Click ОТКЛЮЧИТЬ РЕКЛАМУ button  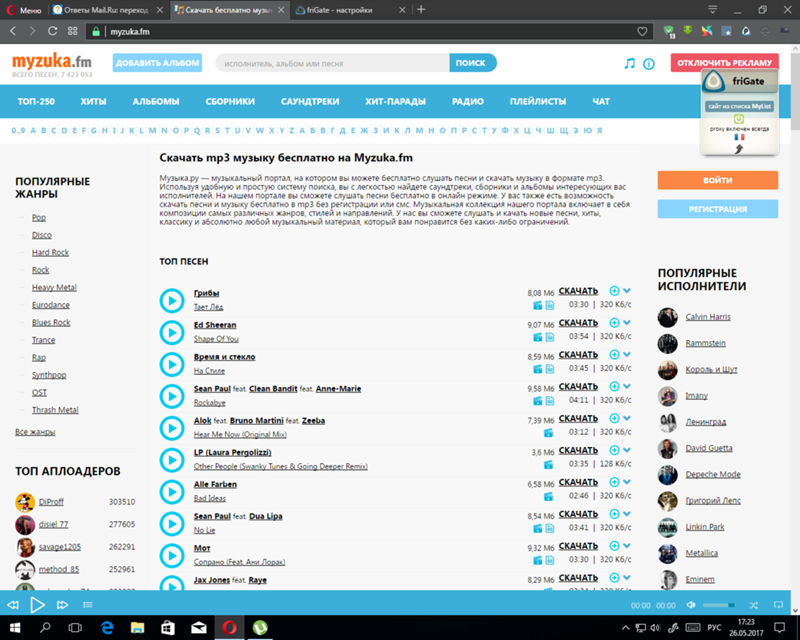[724, 62]
